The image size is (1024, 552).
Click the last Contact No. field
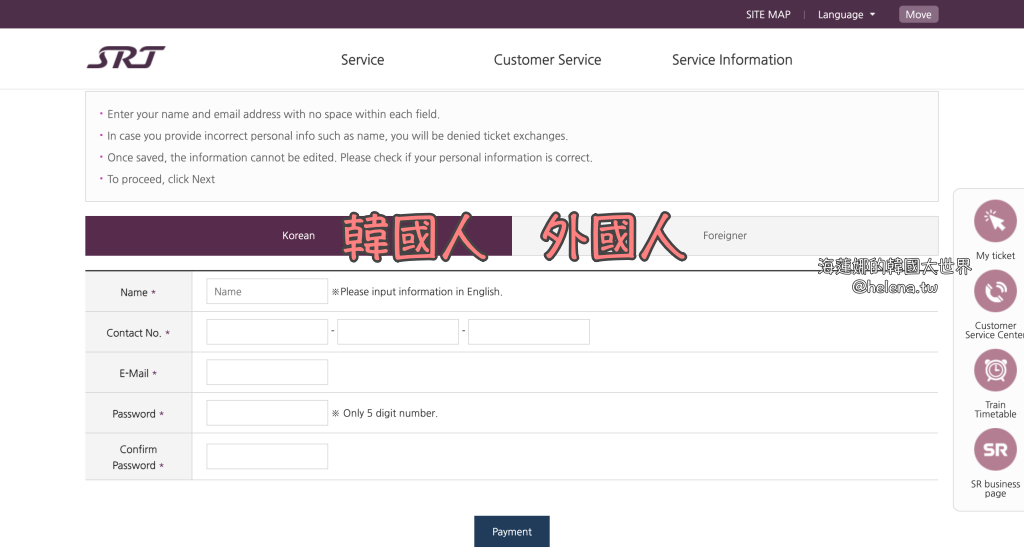(x=528, y=332)
